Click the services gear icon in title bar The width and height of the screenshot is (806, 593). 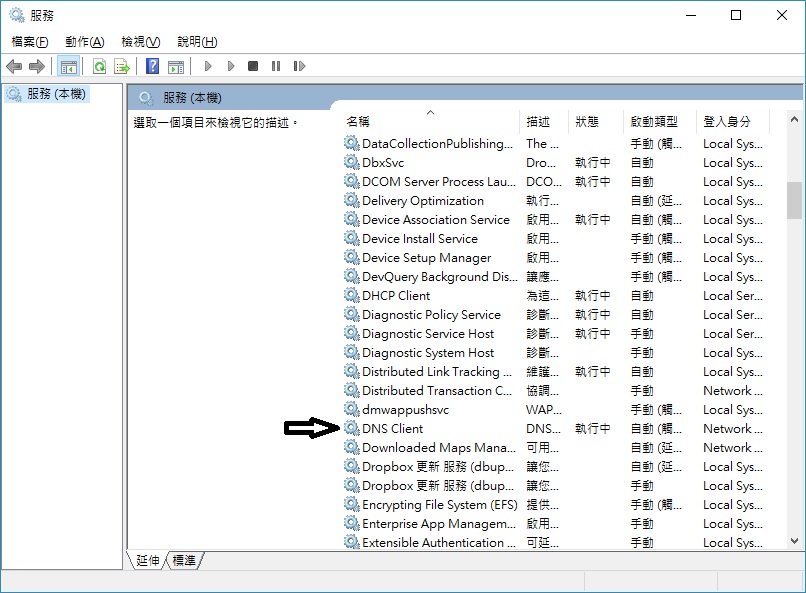[x=16, y=15]
